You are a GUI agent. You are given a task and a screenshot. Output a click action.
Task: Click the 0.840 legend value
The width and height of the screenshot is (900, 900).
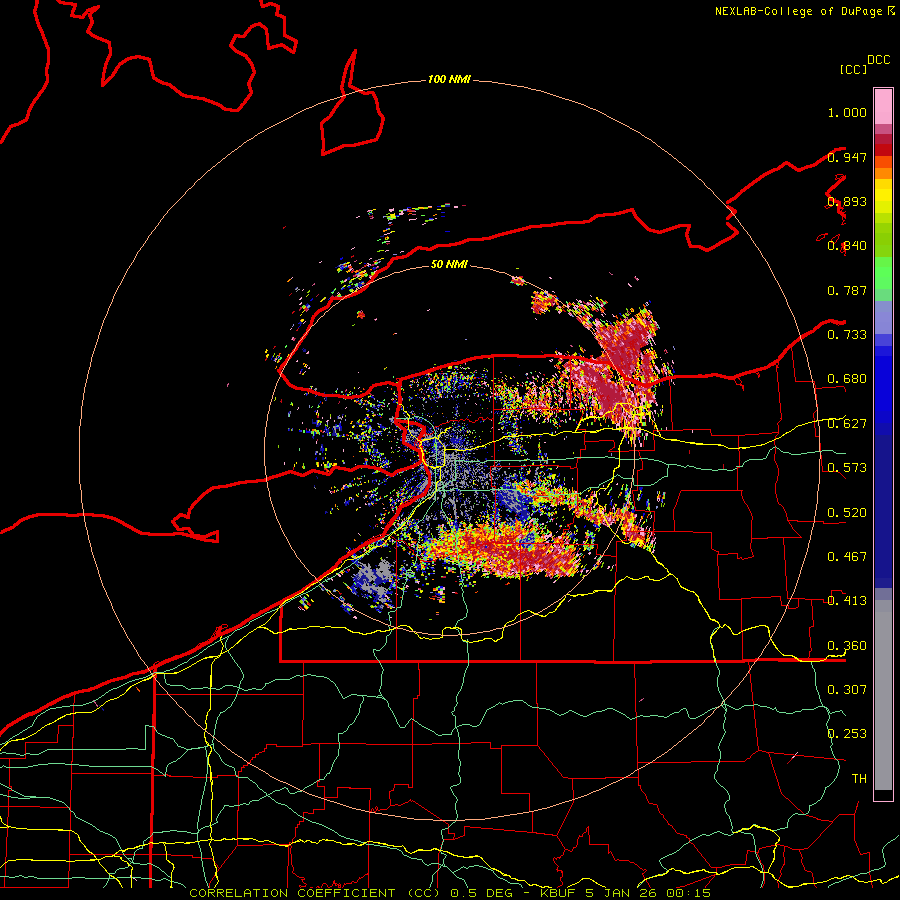point(847,246)
